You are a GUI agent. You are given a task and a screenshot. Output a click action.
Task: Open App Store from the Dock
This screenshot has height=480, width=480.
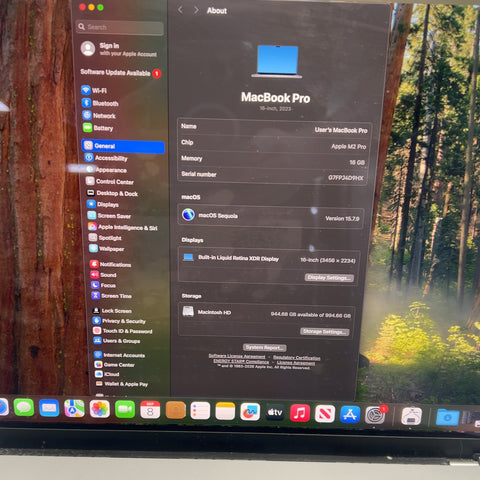click(x=350, y=415)
